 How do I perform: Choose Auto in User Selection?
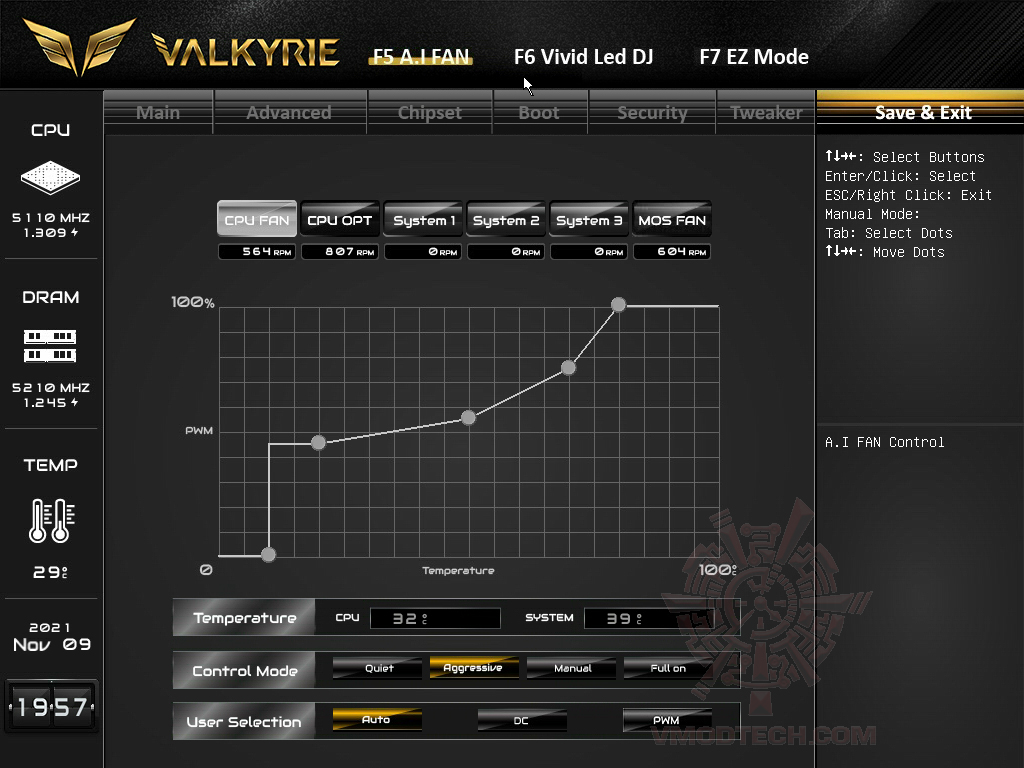point(377,720)
